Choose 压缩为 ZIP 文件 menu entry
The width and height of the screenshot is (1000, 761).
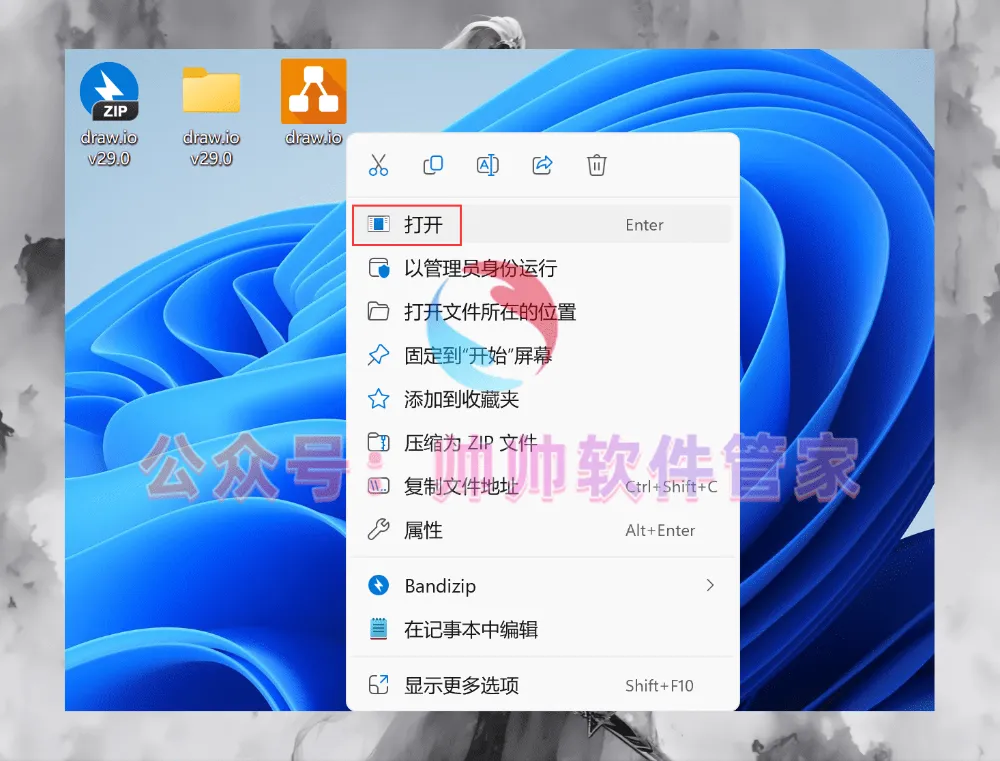click(541, 443)
